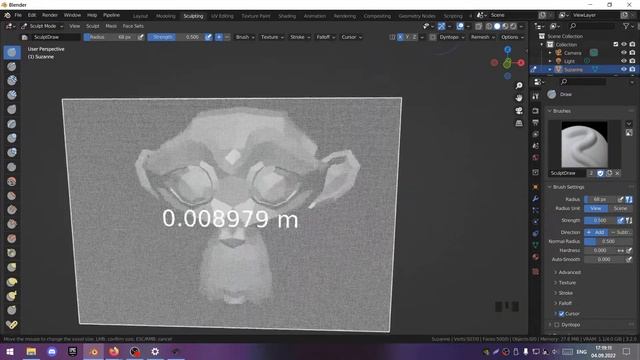The width and height of the screenshot is (640, 360).
Task: Select the Inflate brush tool
Action: 12,138
